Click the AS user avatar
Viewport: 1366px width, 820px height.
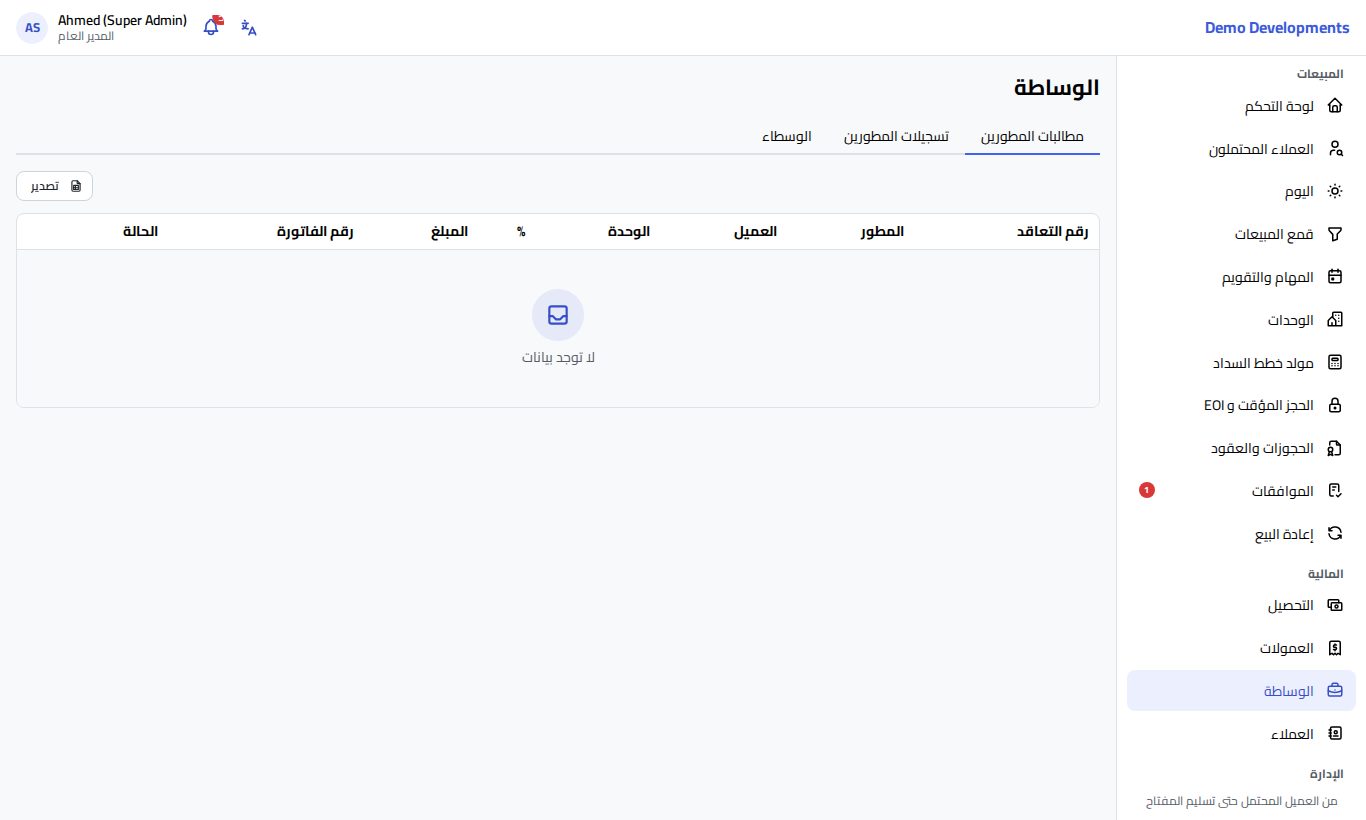tap(33, 27)
